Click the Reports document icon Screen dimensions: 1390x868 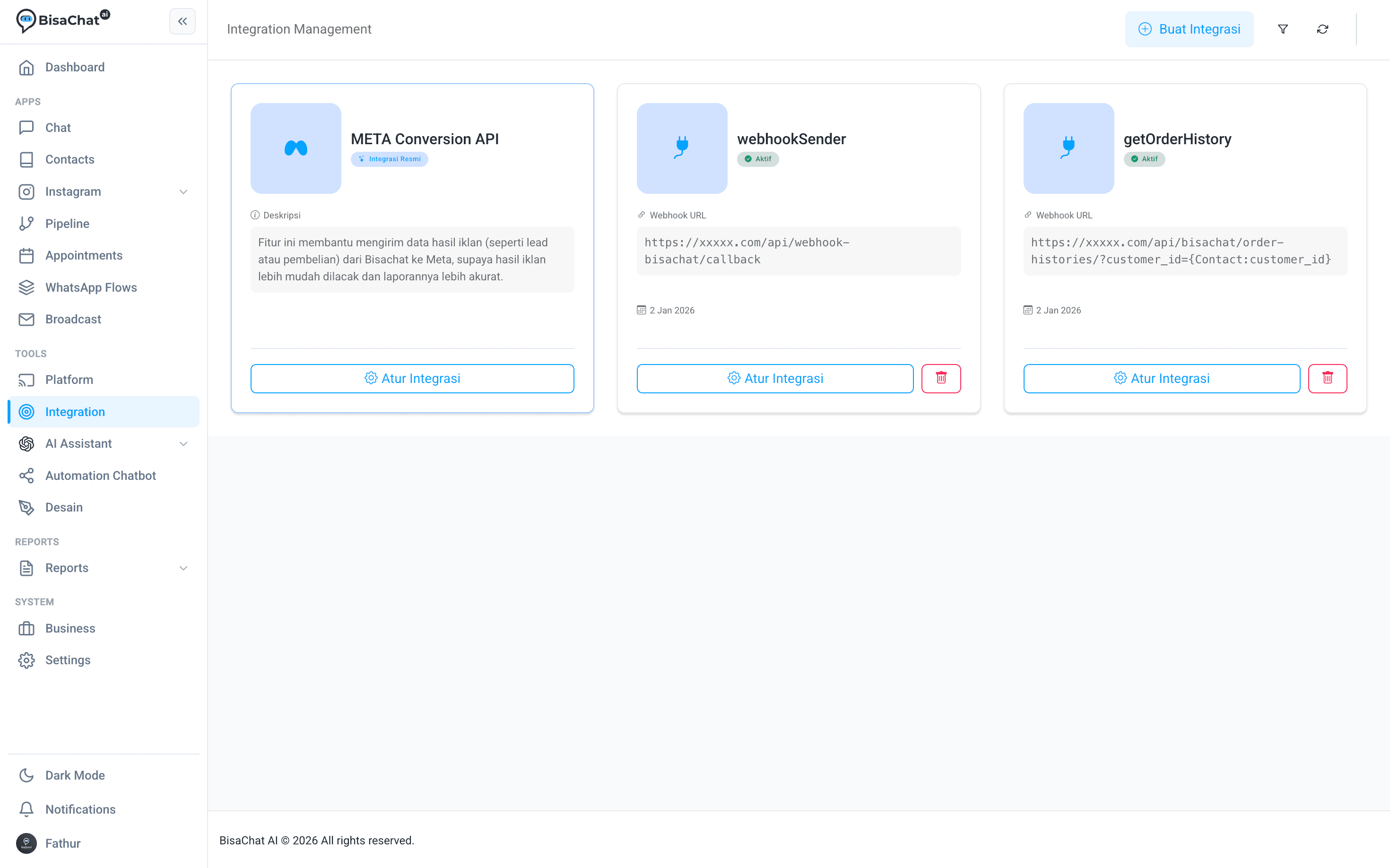pos(26,568)
